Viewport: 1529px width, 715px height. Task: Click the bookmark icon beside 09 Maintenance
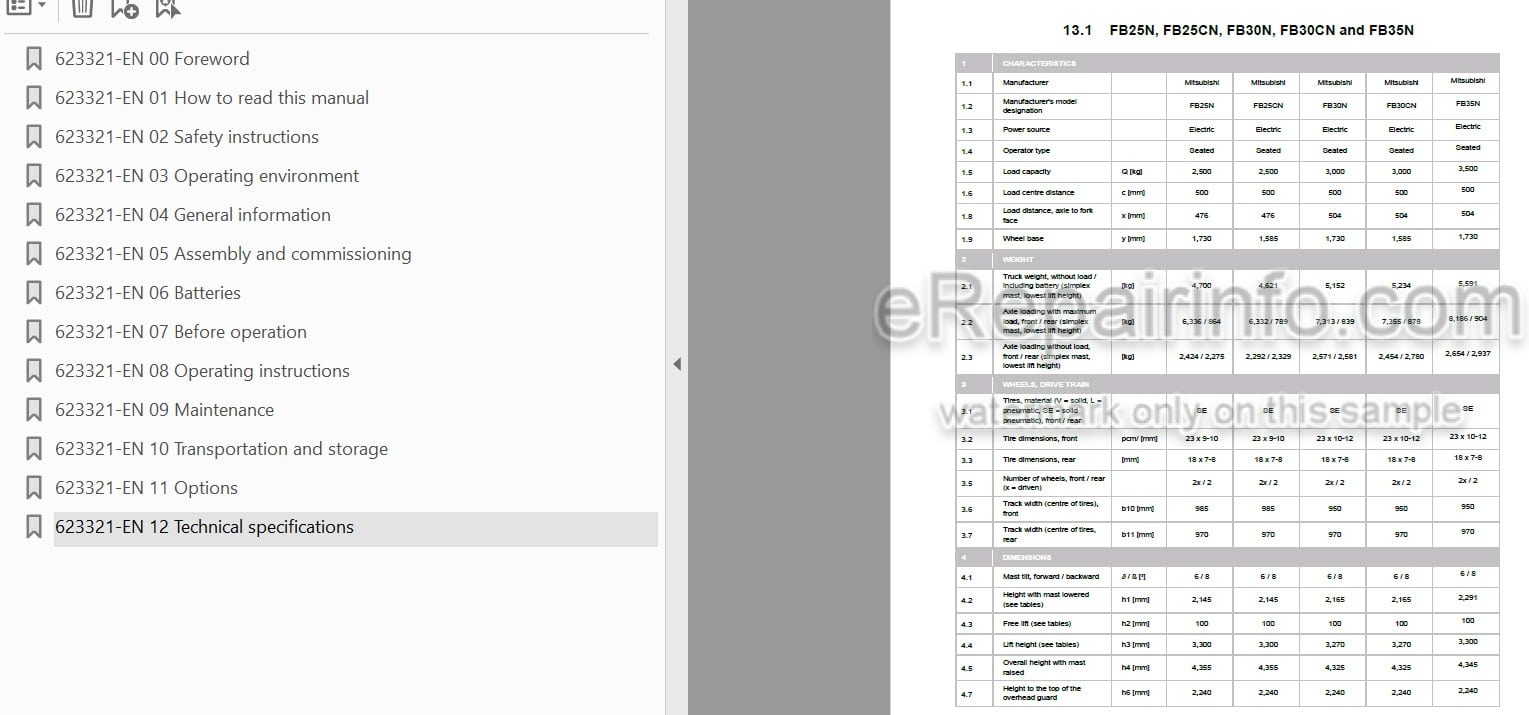[34, 410]
